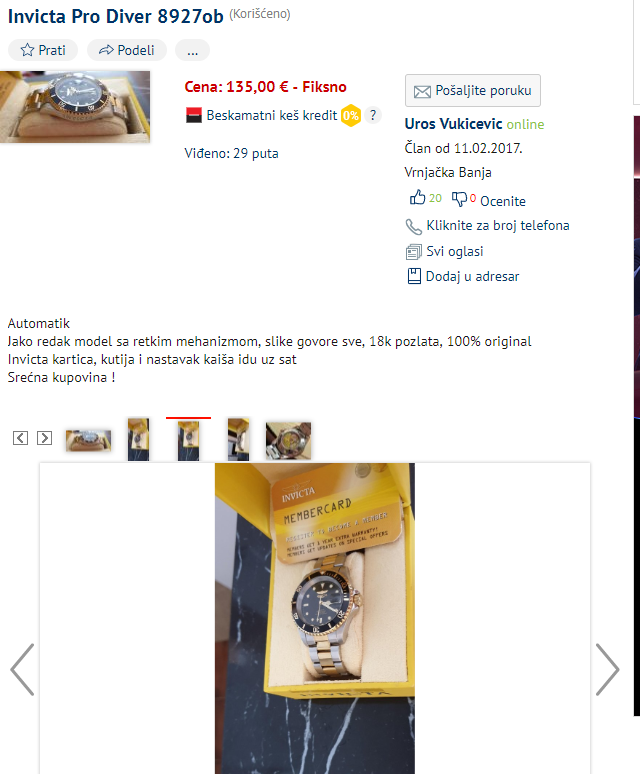This screenshot has height=774, width=640.
Task: Click the thumbs down rating icon
Action: tap(459, 199)
